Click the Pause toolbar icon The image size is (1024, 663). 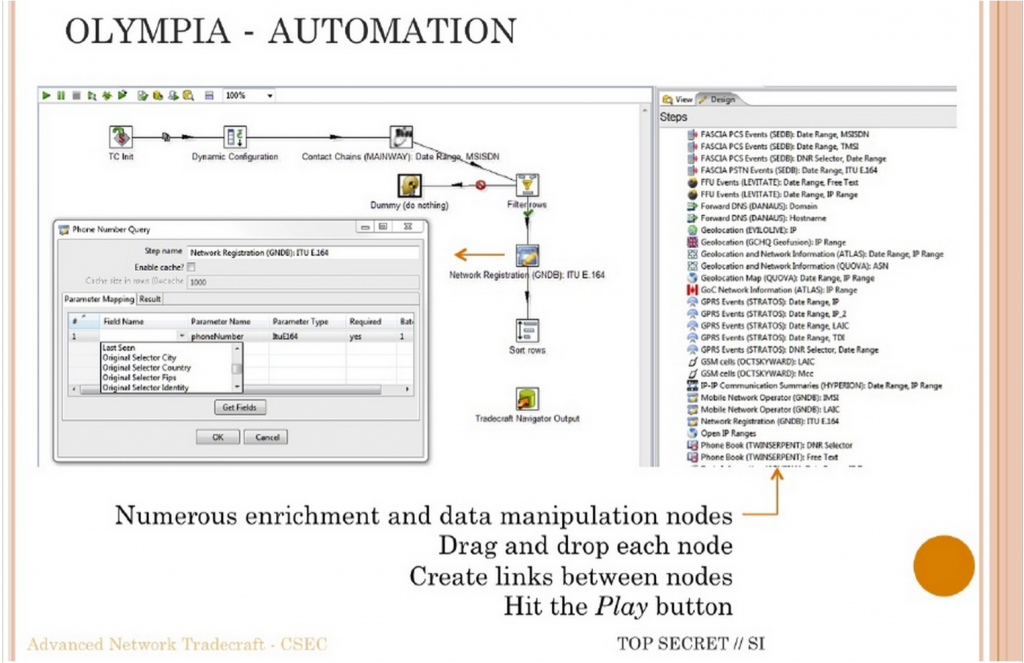point(62,95)
